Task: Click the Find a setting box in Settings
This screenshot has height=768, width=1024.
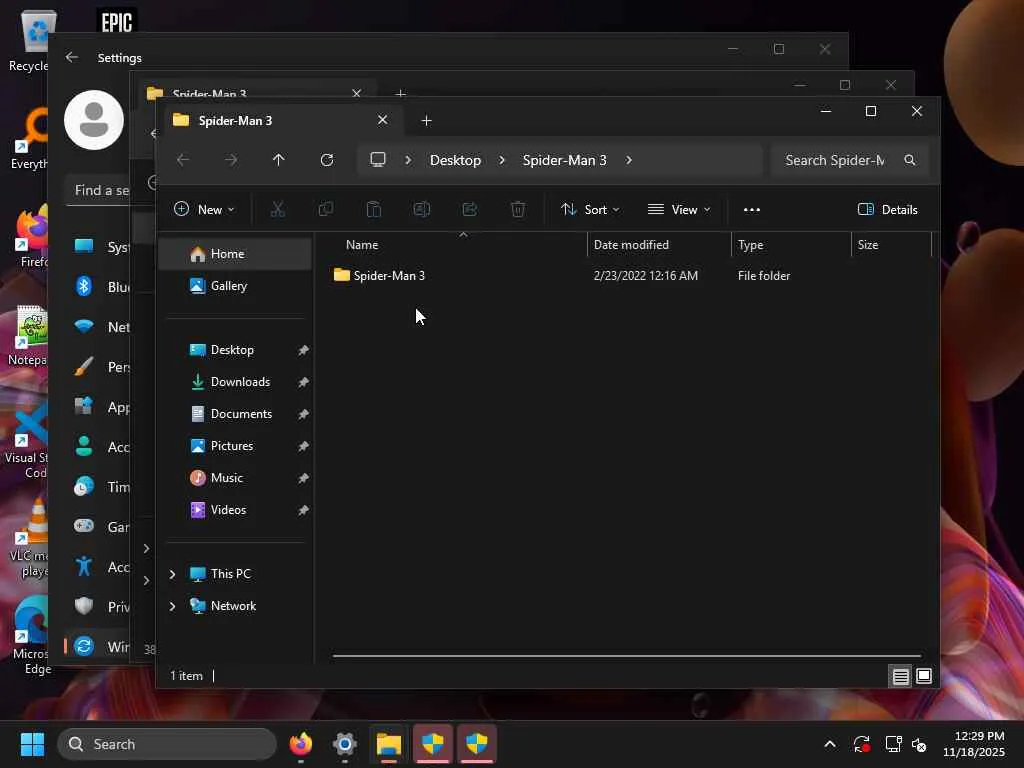Action: (x=101, y=190)
